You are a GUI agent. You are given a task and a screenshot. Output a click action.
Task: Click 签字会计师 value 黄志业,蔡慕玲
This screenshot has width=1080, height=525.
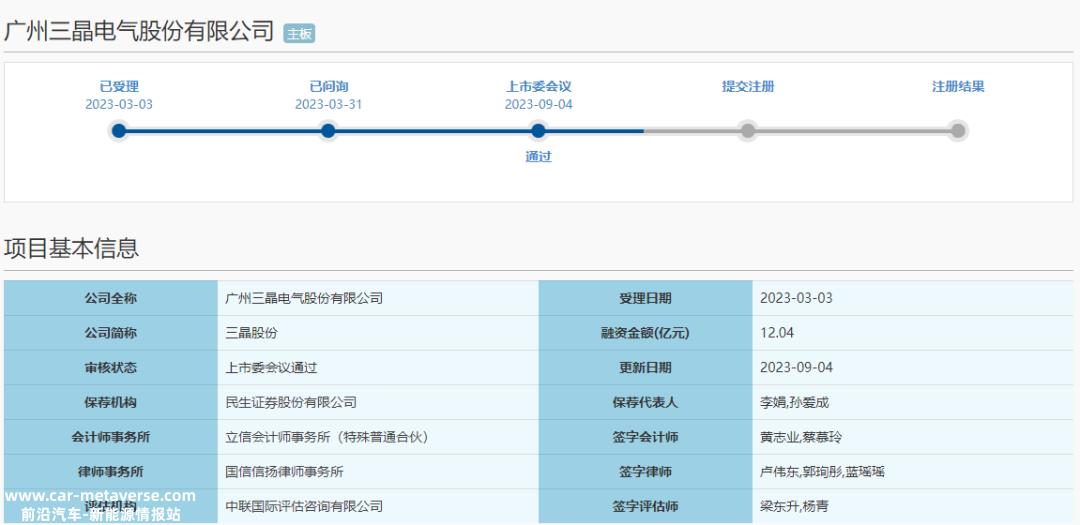[x=800, y=437]
